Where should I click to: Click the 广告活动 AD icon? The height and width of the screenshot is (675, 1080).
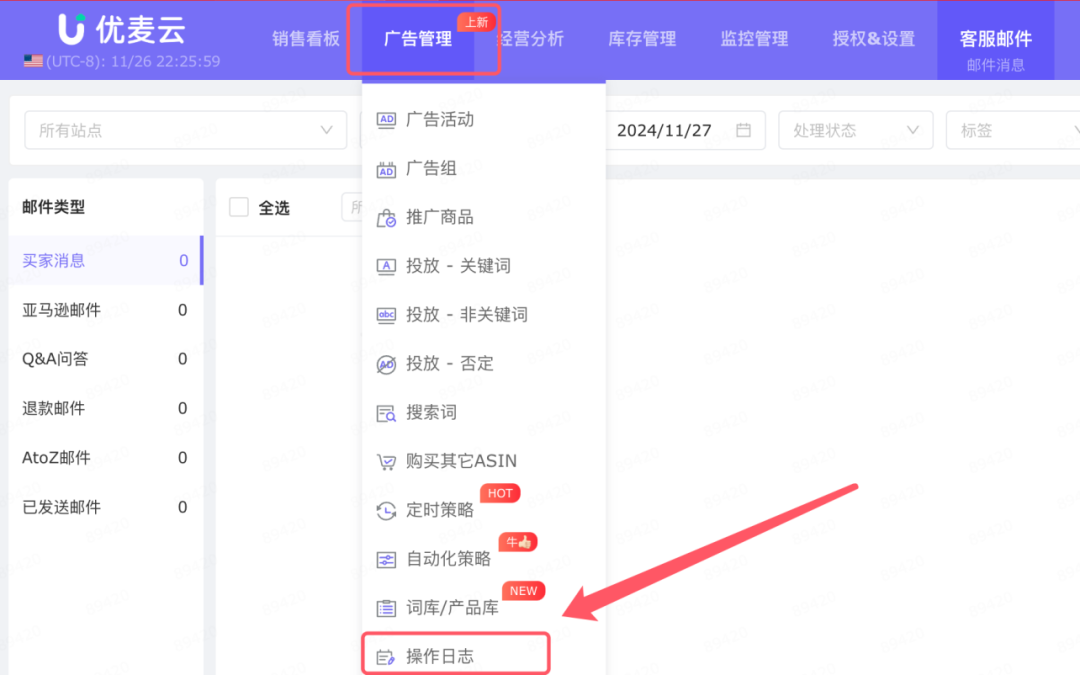[386, 120]
